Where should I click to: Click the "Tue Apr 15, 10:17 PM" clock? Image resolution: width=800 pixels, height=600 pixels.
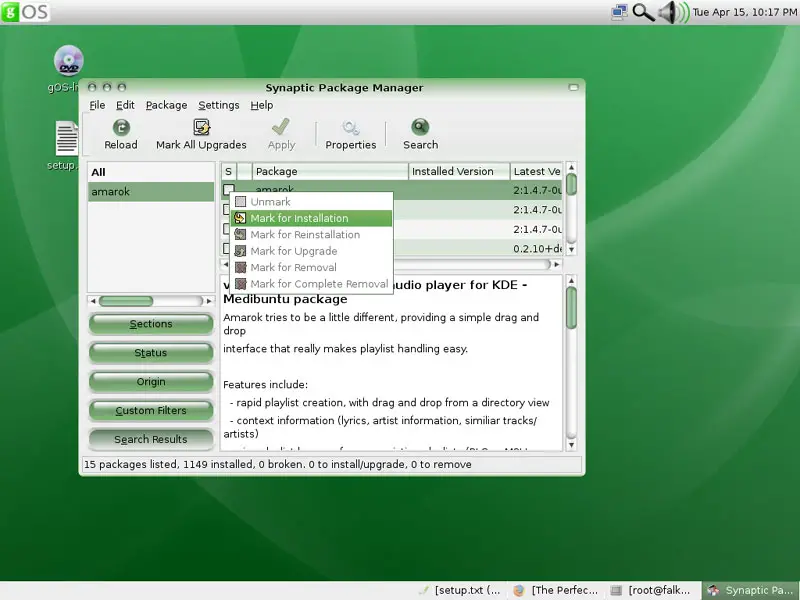click(744, 12)
